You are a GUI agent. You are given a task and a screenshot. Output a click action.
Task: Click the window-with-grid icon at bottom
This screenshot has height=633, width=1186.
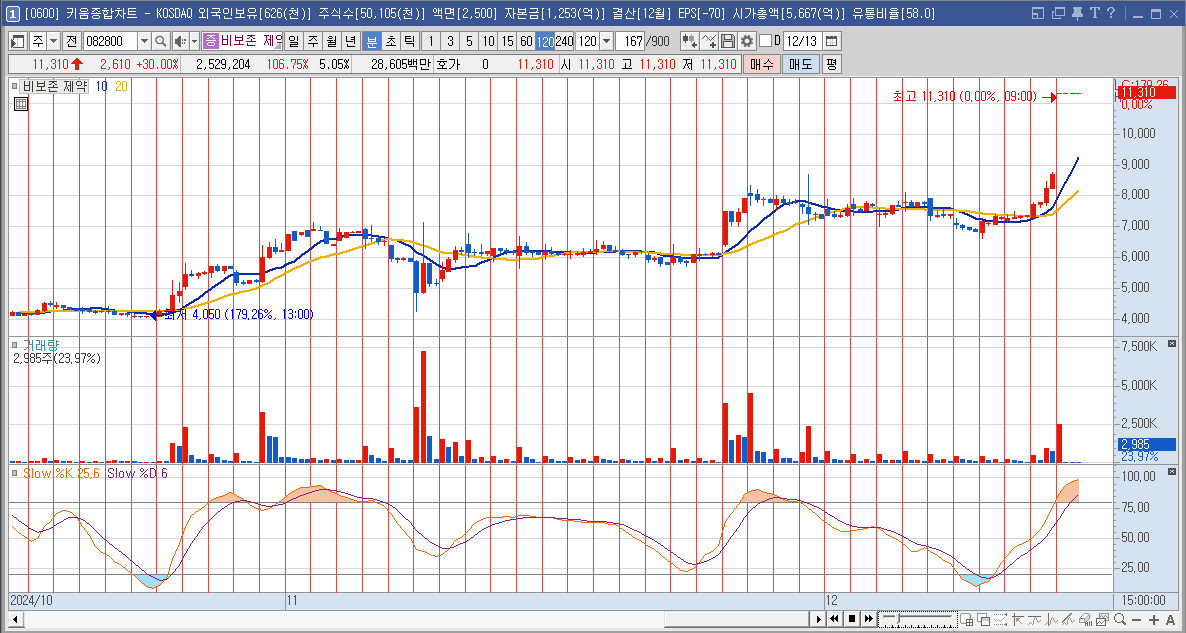966,619
